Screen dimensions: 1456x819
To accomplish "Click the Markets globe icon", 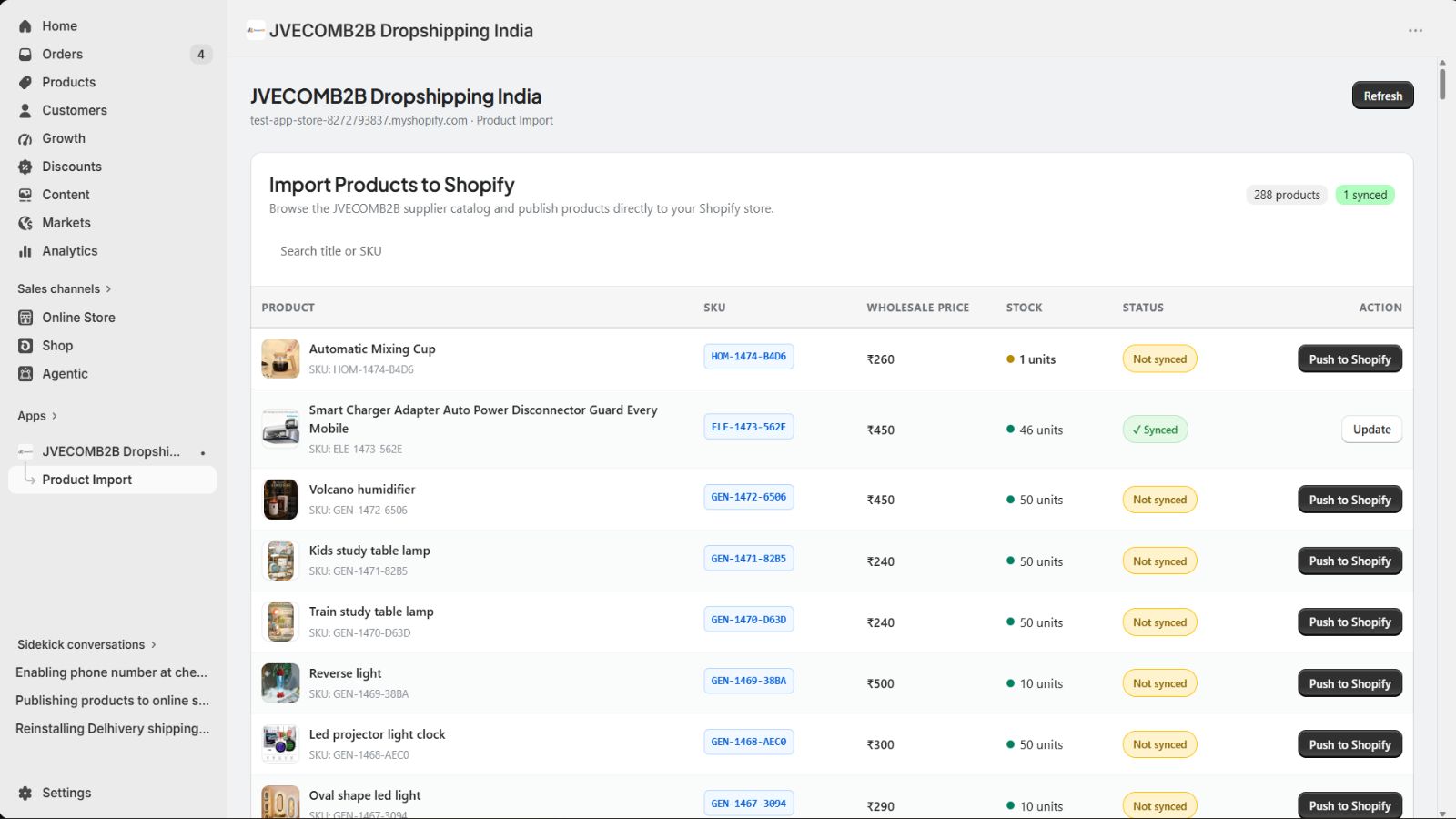I will point(25,223).
